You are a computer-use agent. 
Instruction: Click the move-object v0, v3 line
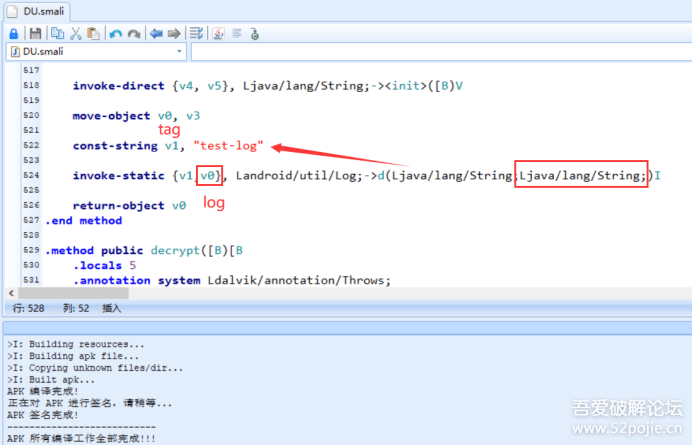coord(136,116)
